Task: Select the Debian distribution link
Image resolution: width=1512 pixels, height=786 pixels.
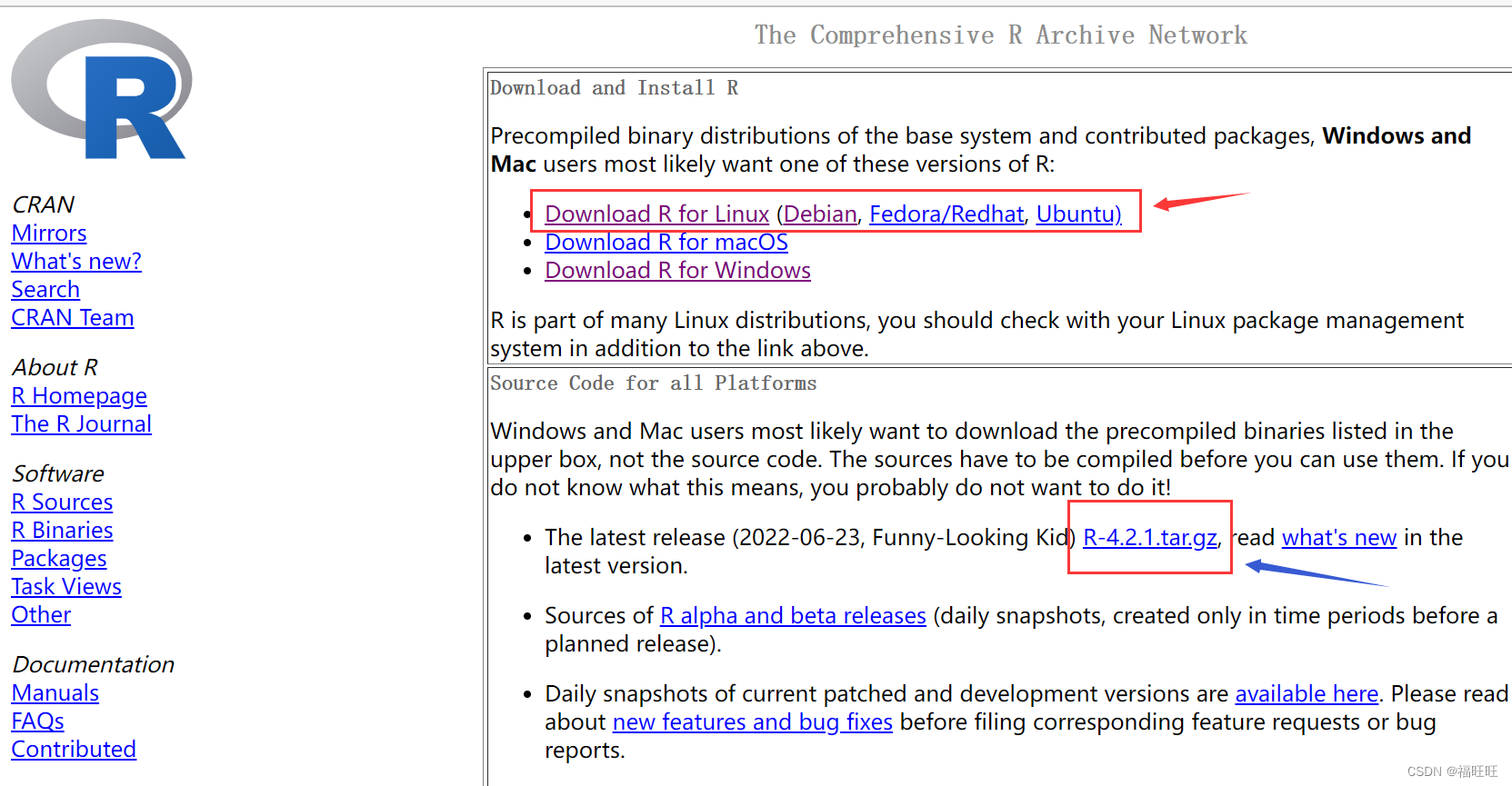Action: tap(821, 214)
